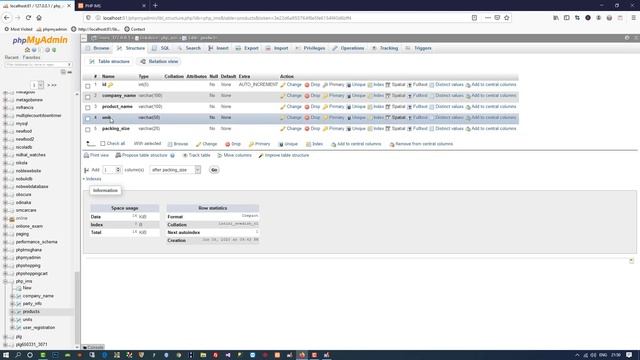
Task: Click the number of columns input field
Action: [111, 170]
